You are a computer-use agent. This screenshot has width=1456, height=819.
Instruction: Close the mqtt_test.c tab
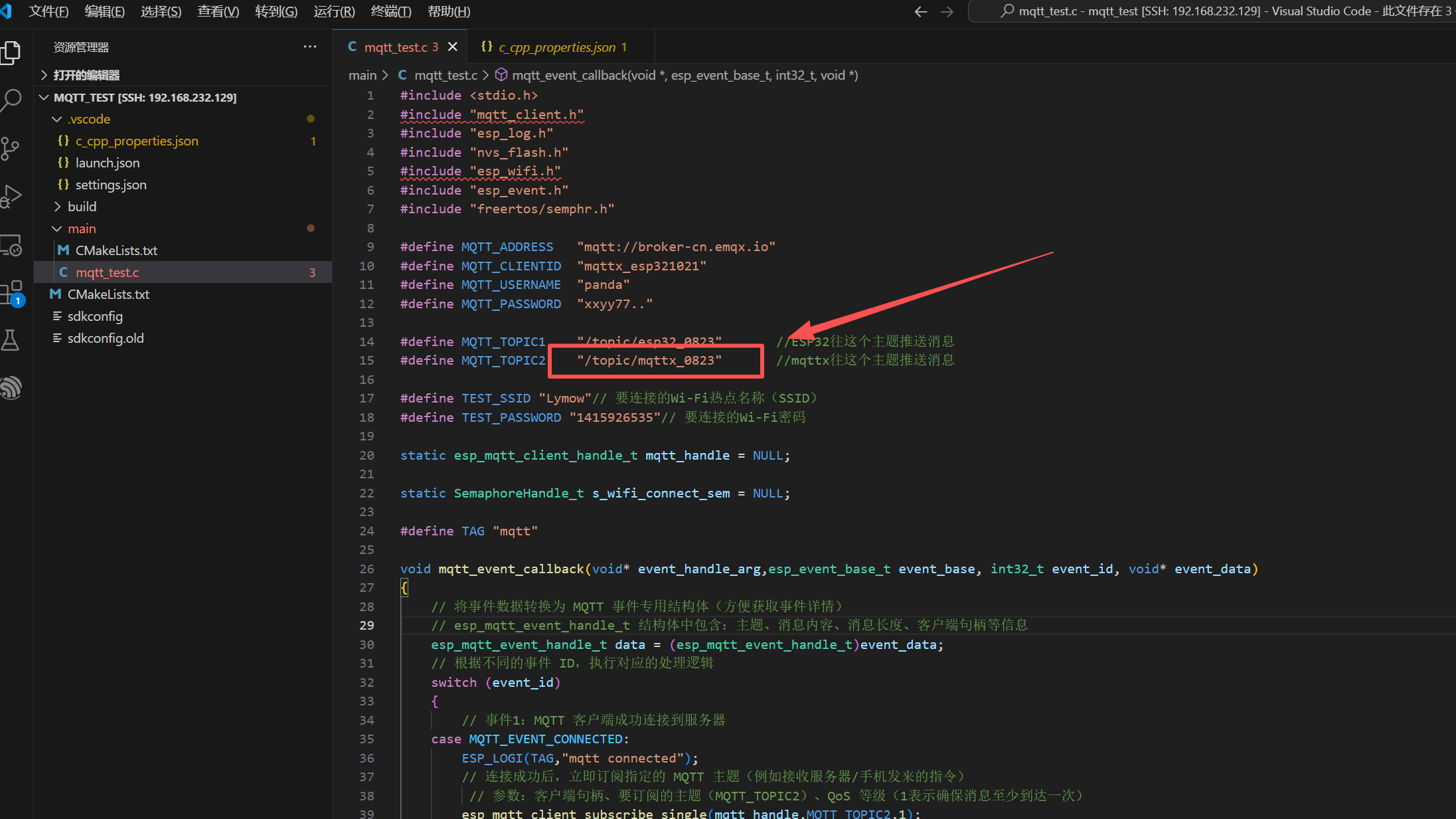point(453,46)
